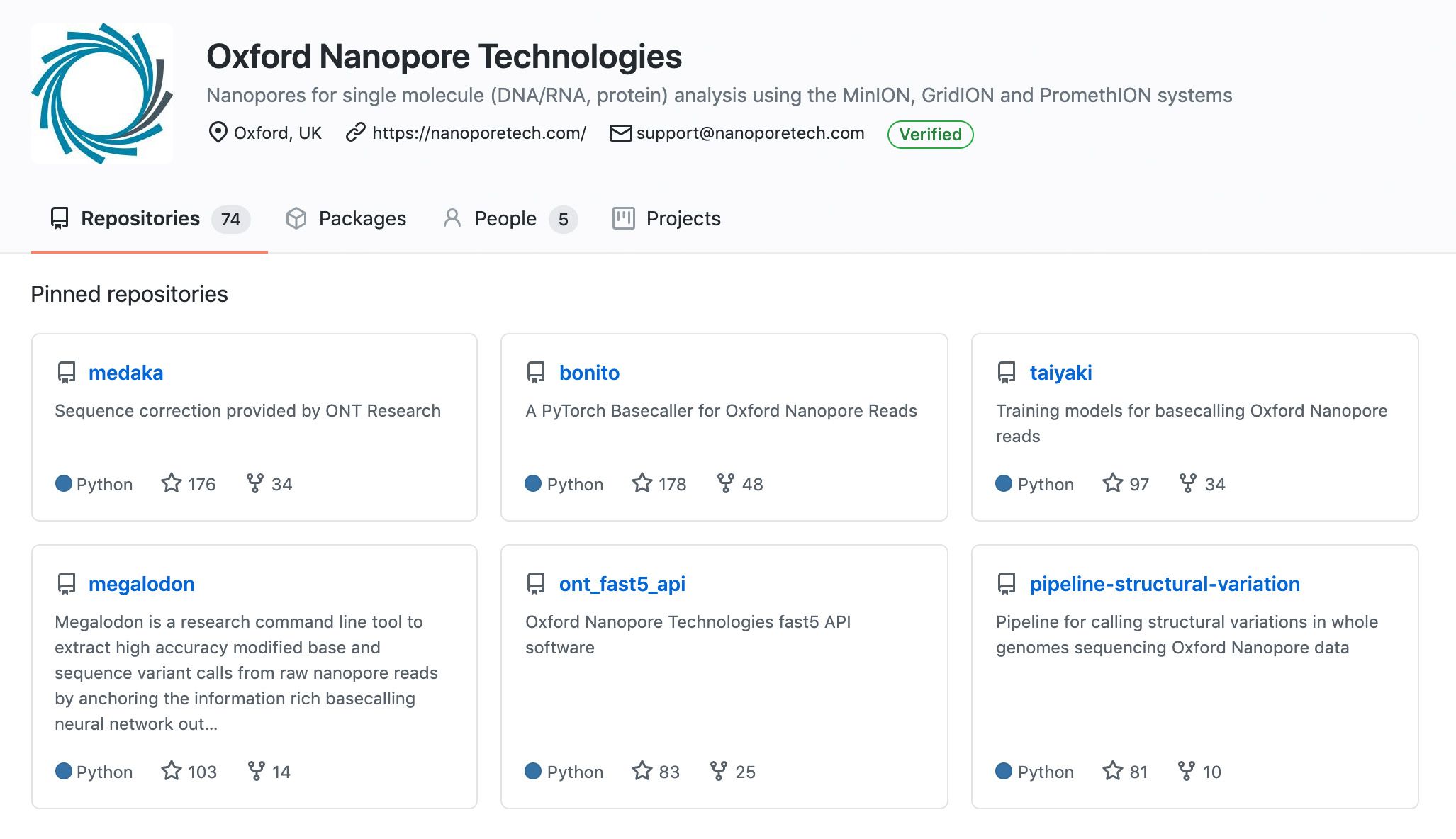Image resolution: width=1456 pixels, height=839 pixels.
Task: Open the medaka repository
Action: point(125,372)
